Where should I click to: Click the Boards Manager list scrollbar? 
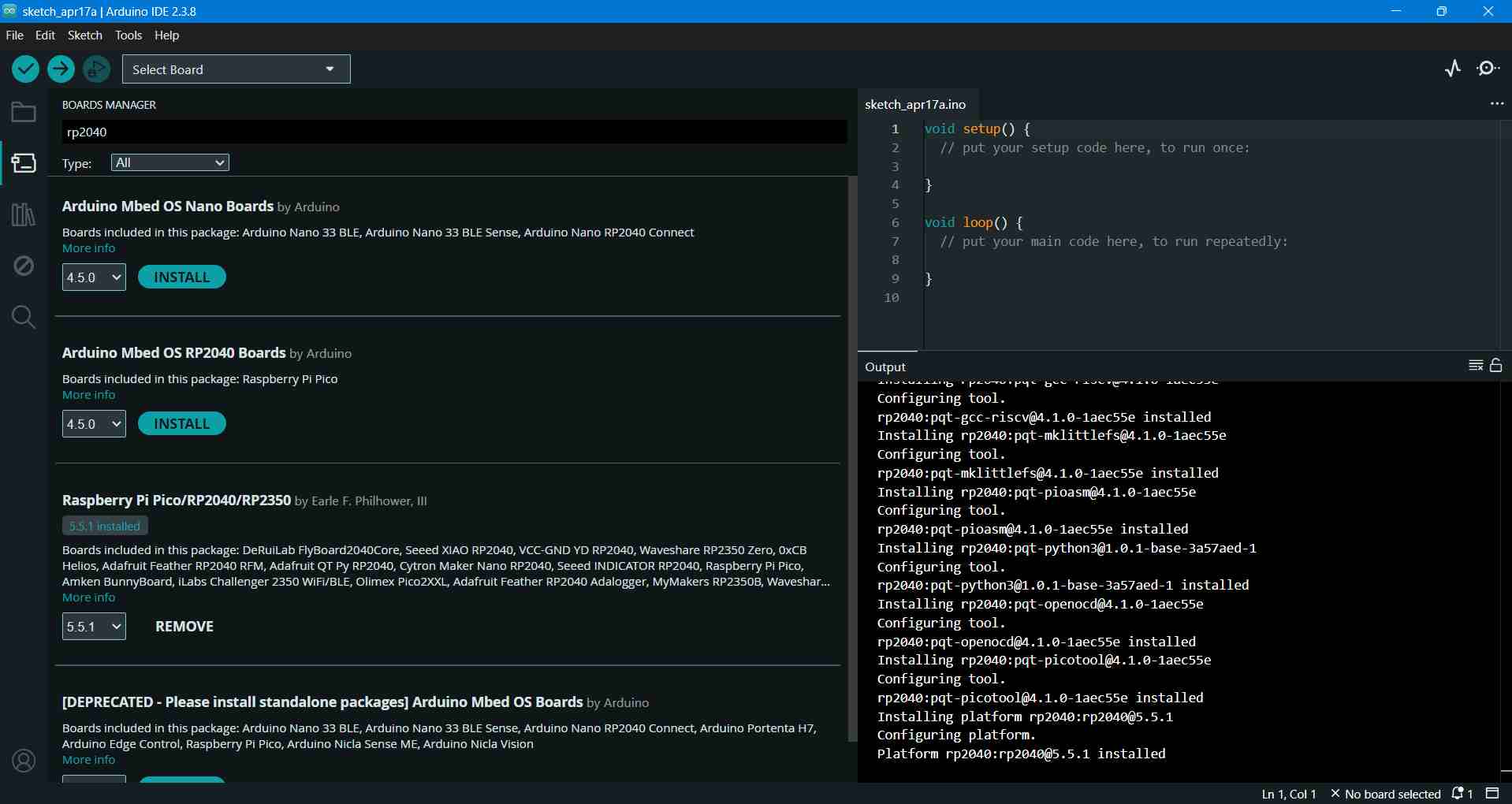pos(851,459)
